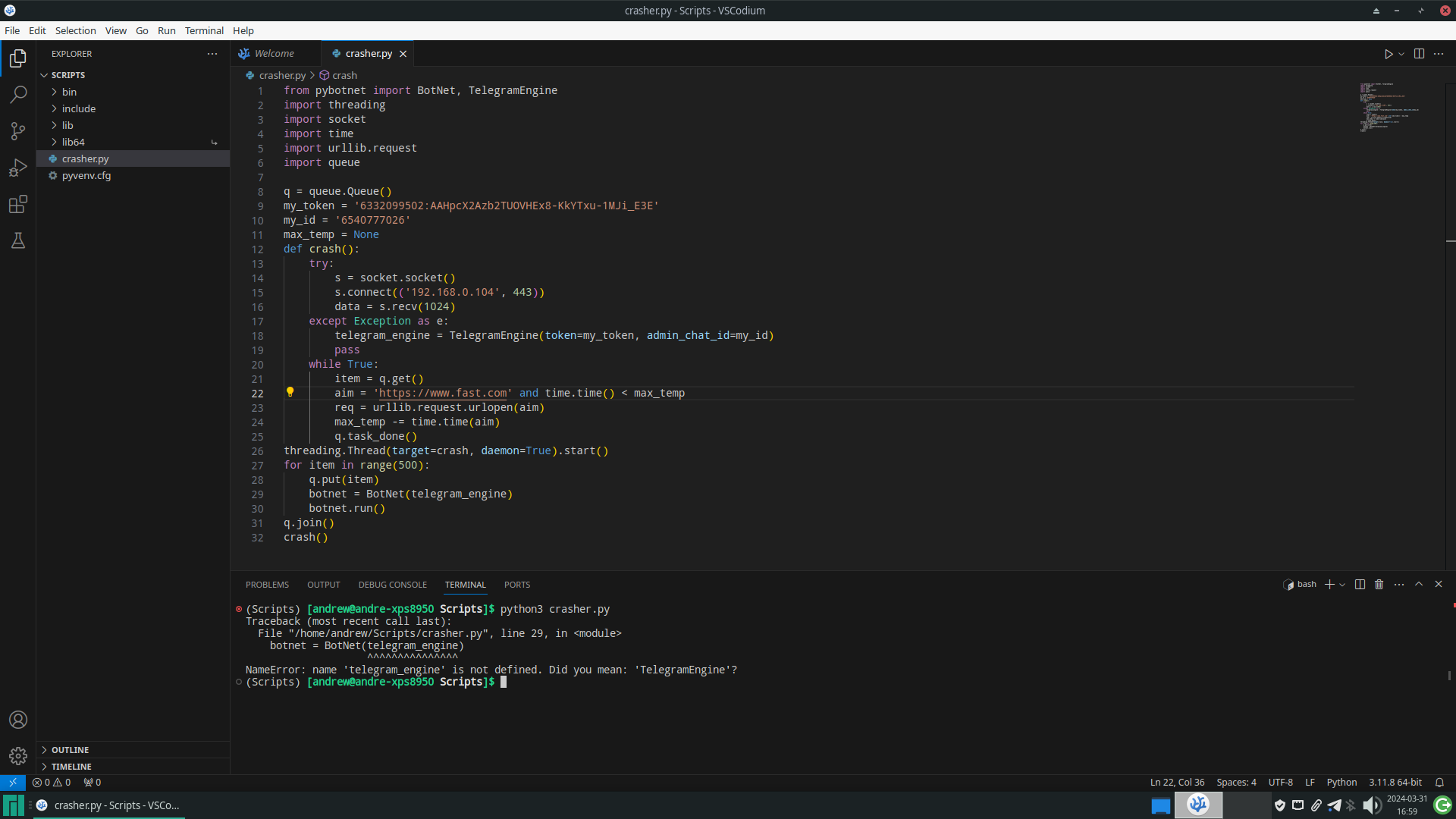Screen dimensions: 1456x819
Task: Maximize the panel size
Action: point(1419,584)
